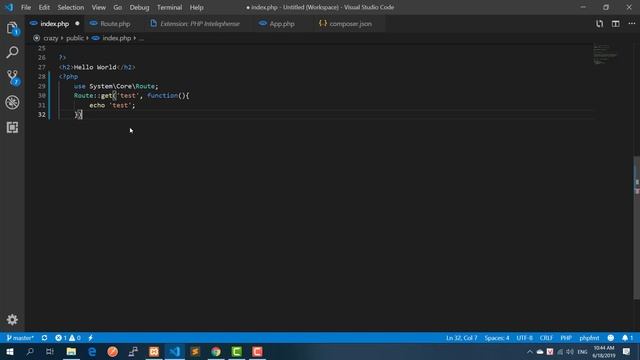Launch Microsoft Edge from the taskbar
The height and width of the screenshot is (360, 640).
coord(92,351)
